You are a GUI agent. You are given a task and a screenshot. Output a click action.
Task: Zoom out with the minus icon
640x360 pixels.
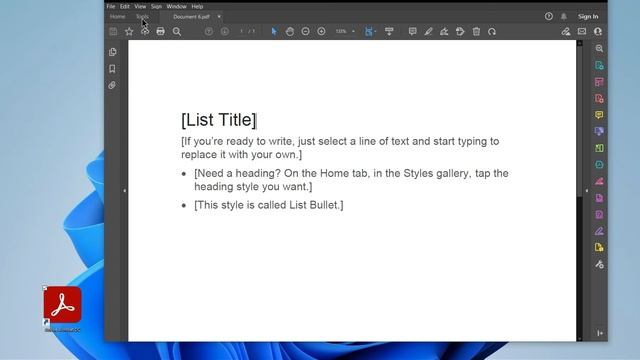305,31
